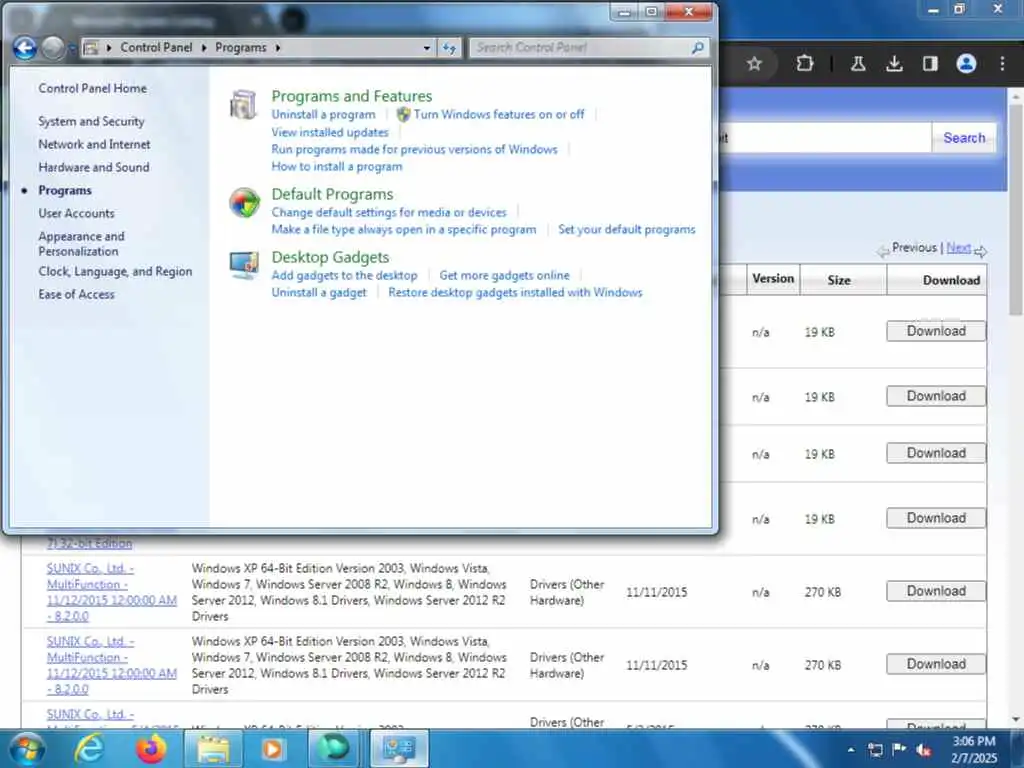Expand the root breadcrumb arrow in address bar
The image size is (1024, 768).
click(x=108, y=48)
